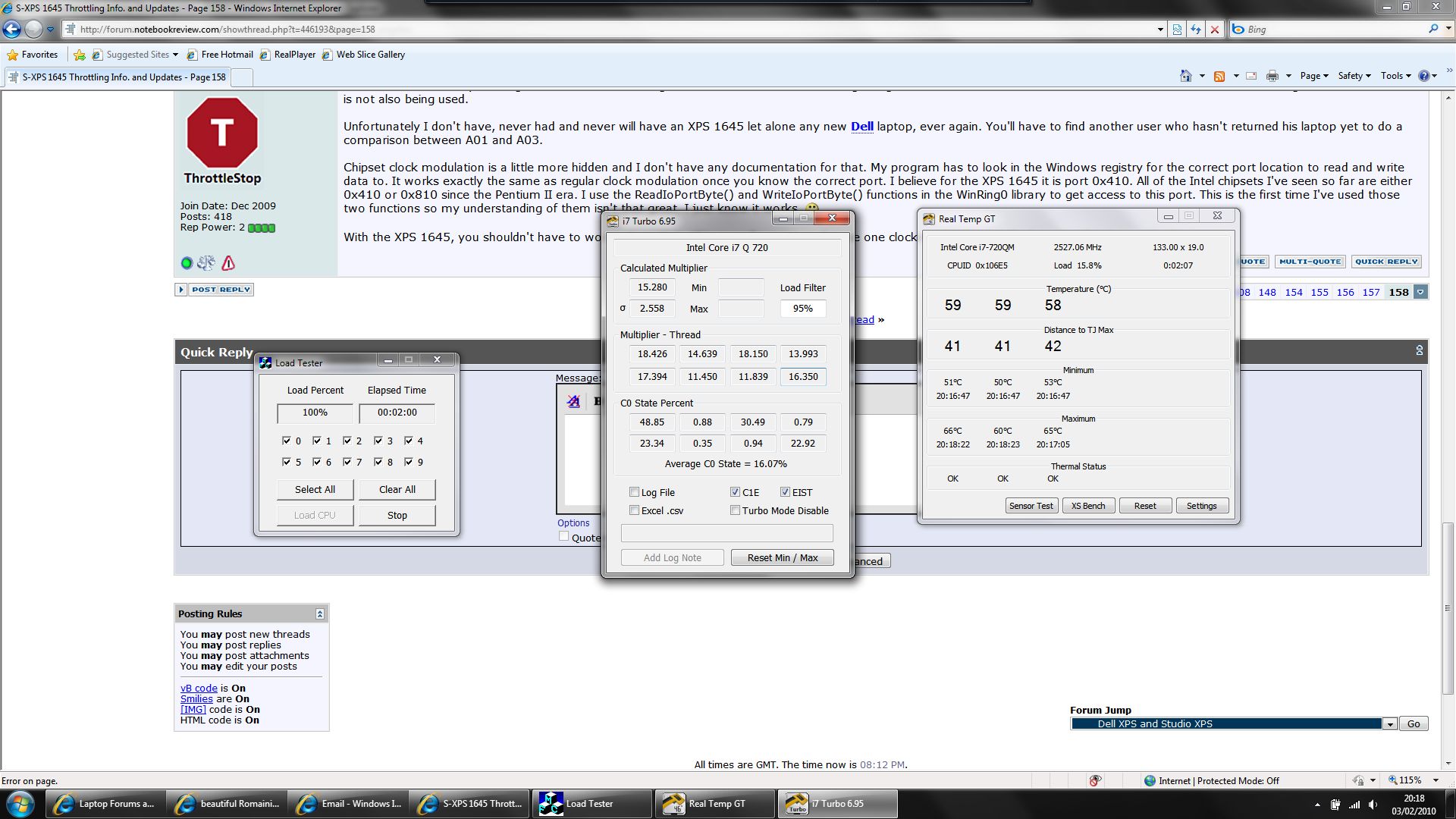Click Windows Start orb
Screen dimensions: 1456x819
(x=20, y=804)
